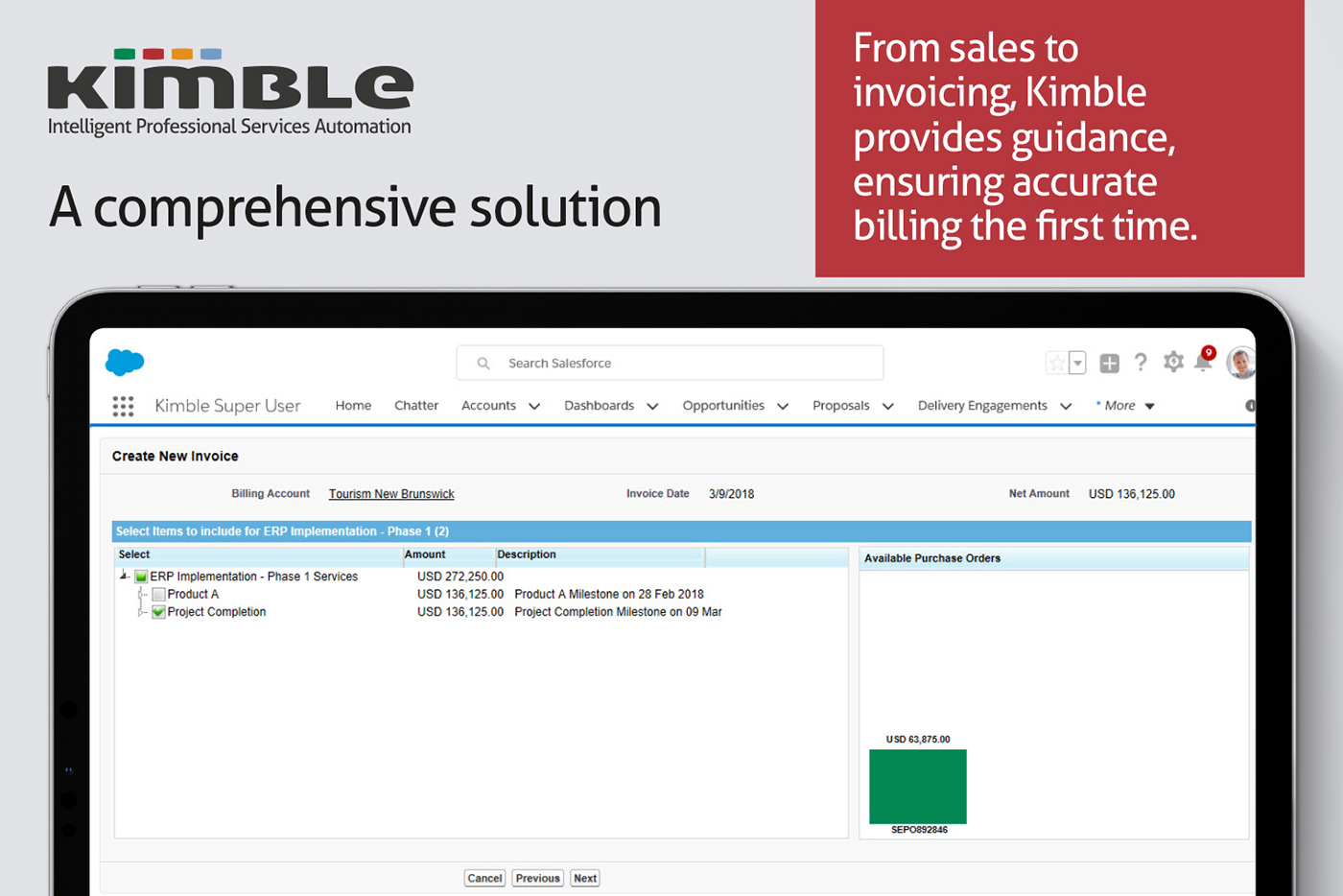Click Project Completion Milestone description text

coord(618,612)
